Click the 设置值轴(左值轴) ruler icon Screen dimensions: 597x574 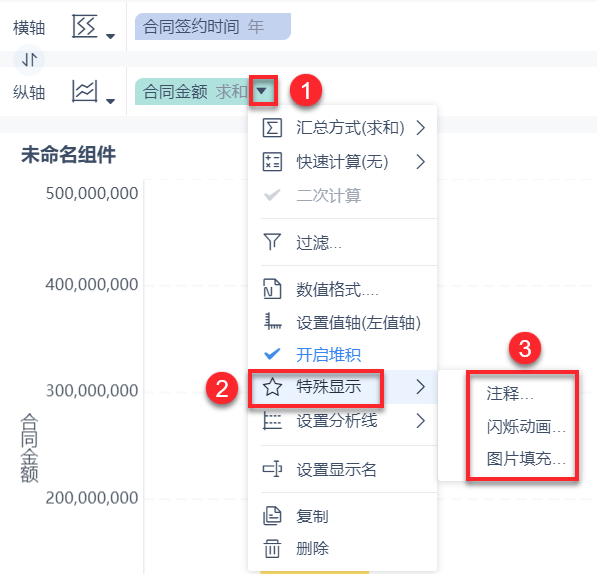[272, 322]
